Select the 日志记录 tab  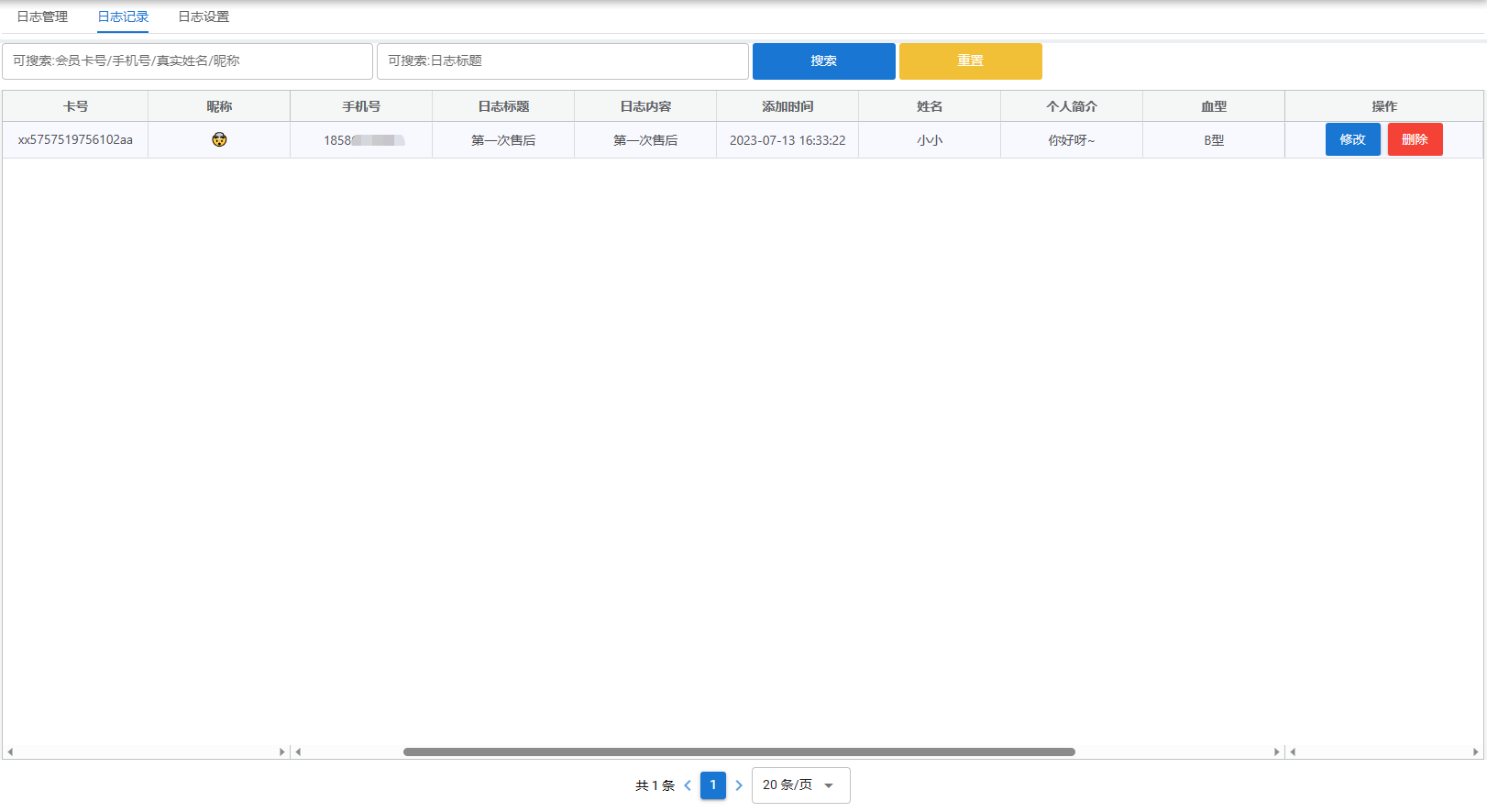[123, 16]
